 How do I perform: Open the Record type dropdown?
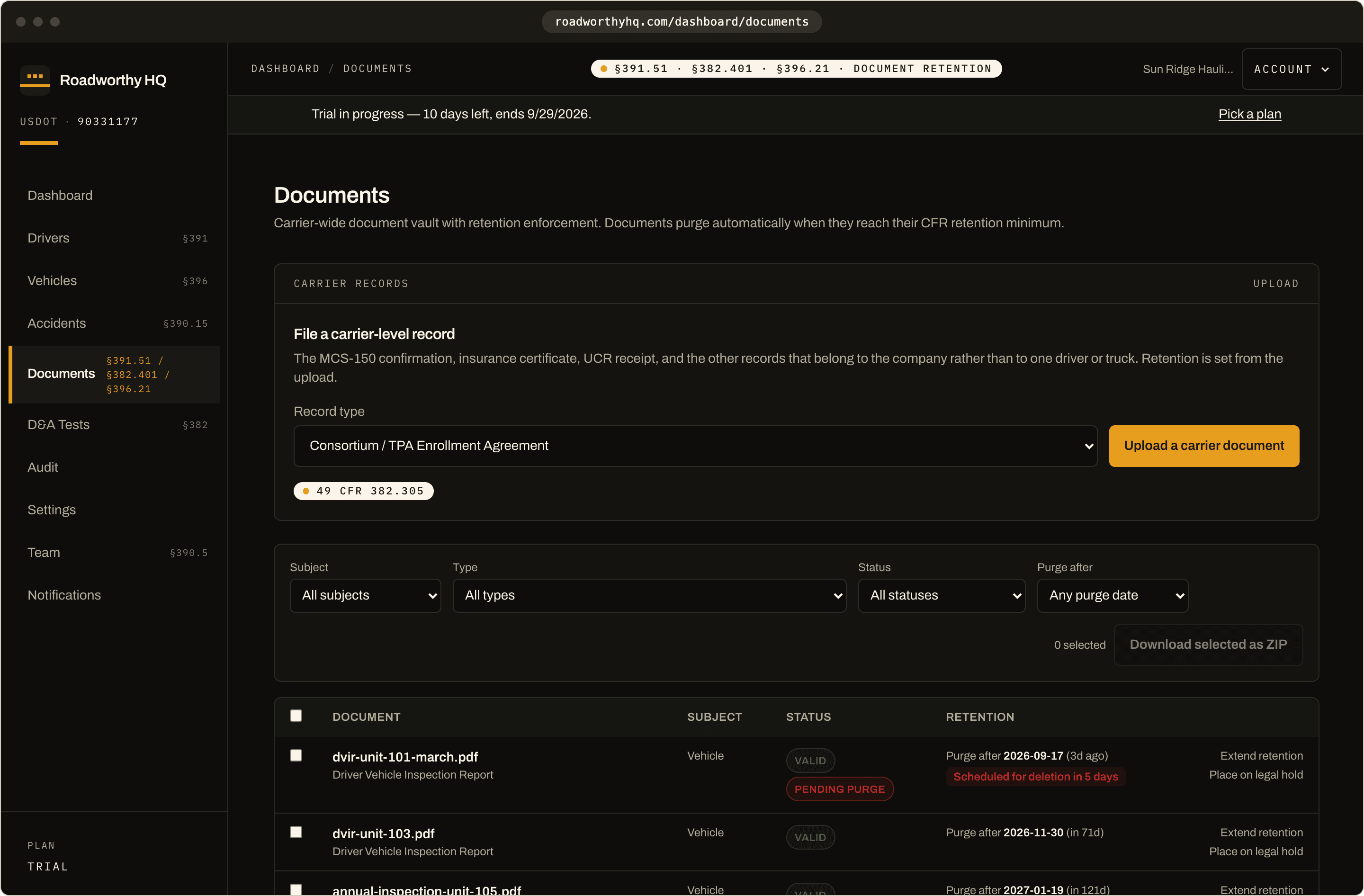[x=695, y=446]
